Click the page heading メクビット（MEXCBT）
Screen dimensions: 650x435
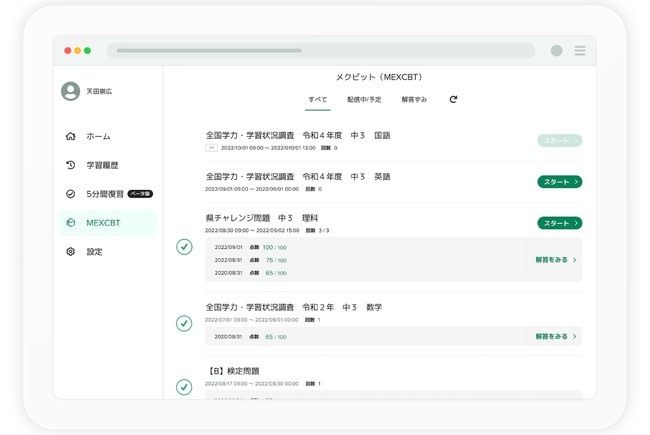pyautogui.click(x=379, y=77)
